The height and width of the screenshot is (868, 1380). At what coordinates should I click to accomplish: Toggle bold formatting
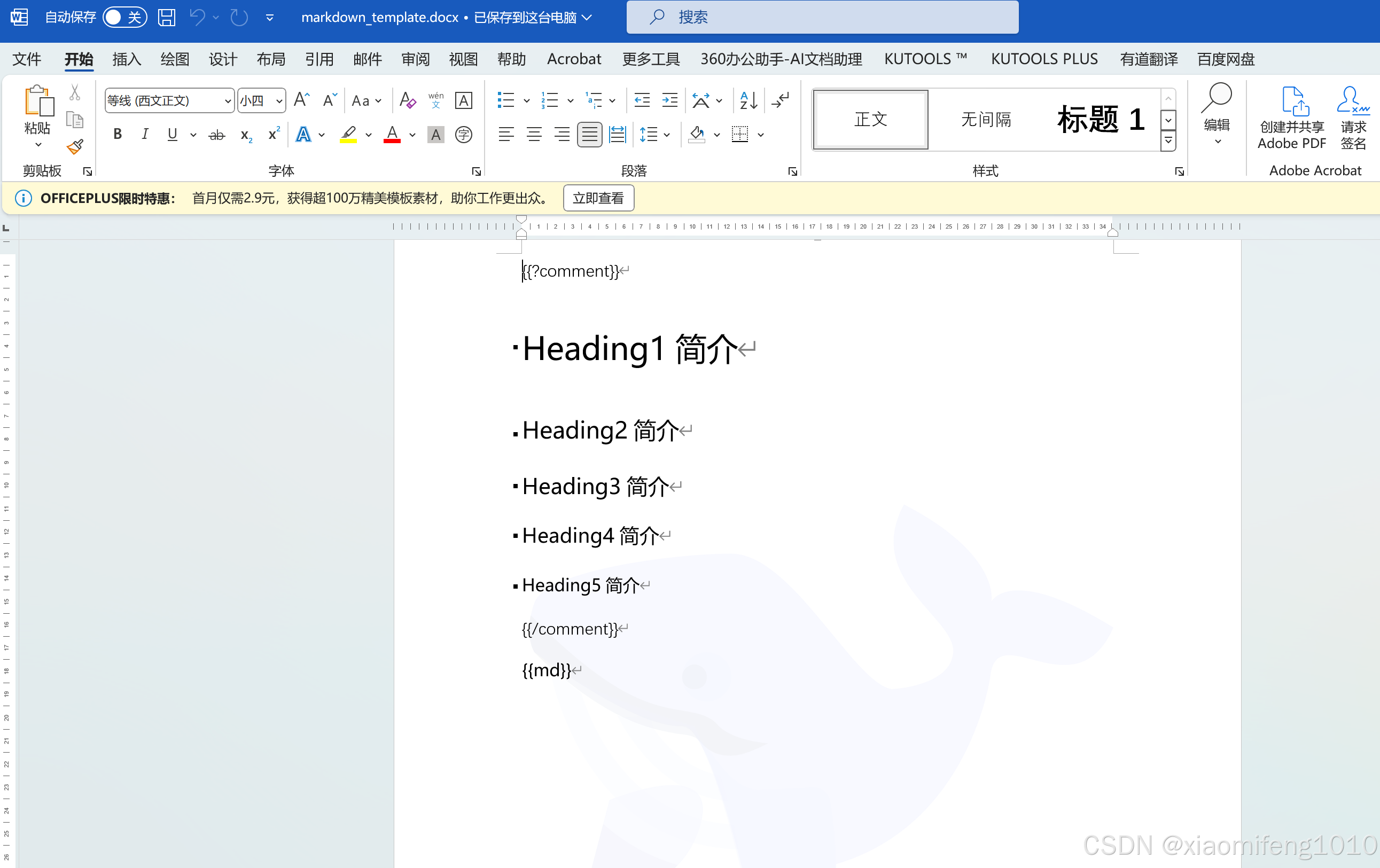click(118, 135)
